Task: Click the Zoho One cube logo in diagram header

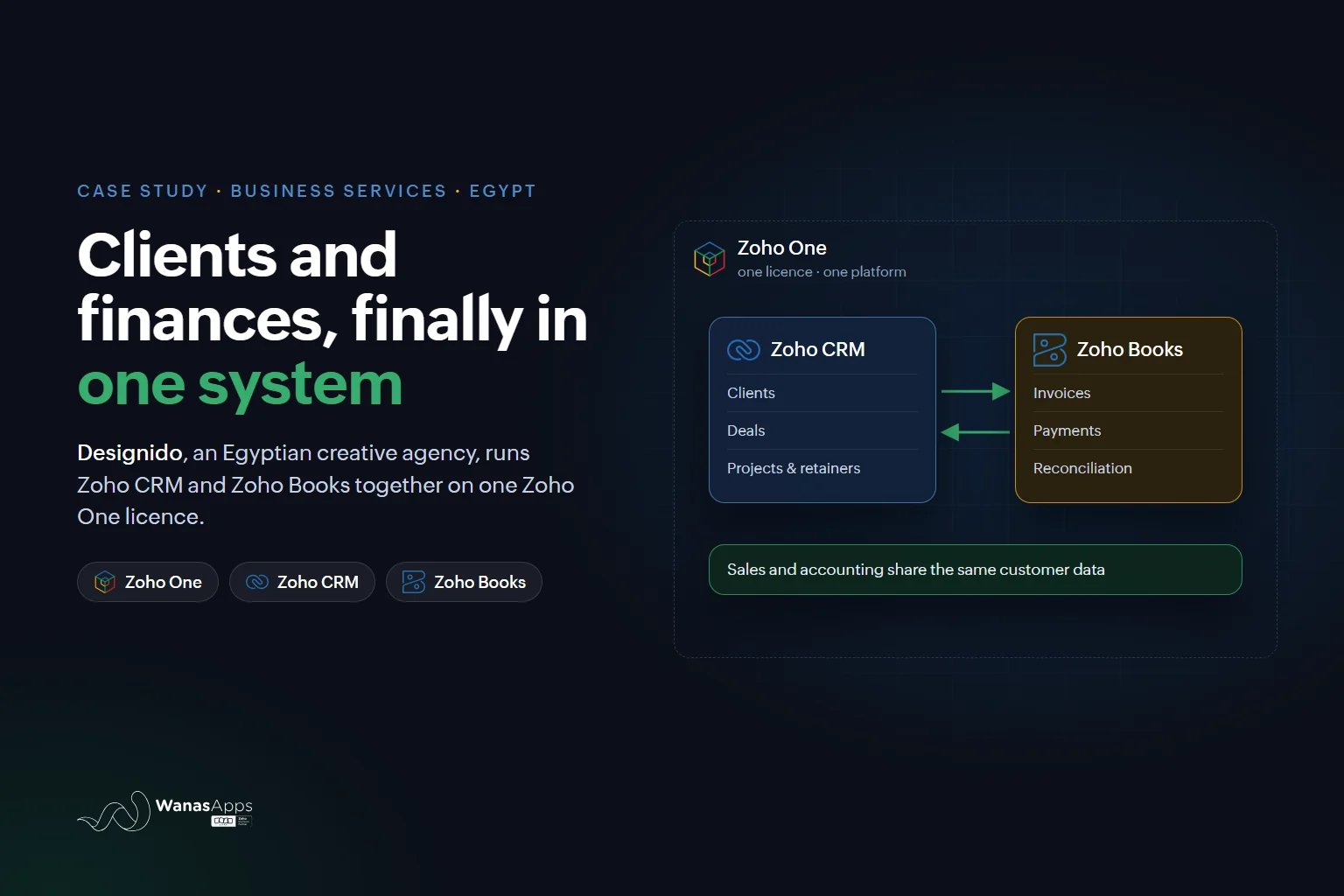Action: pos(710,259)
